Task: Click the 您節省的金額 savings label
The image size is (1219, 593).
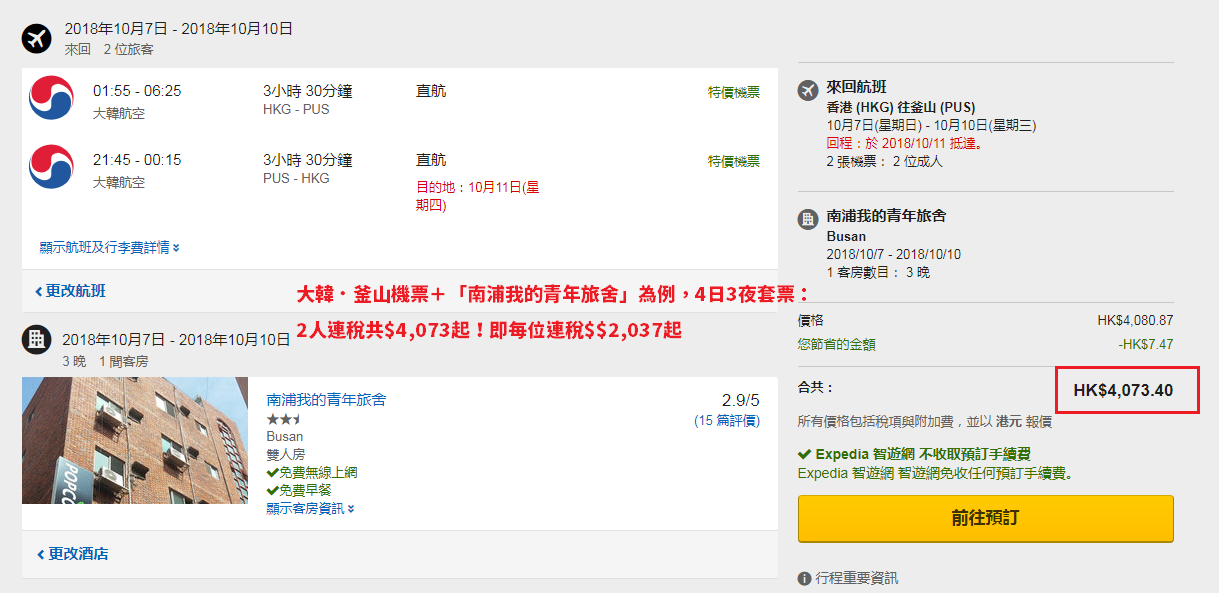Action: point(837,344)
